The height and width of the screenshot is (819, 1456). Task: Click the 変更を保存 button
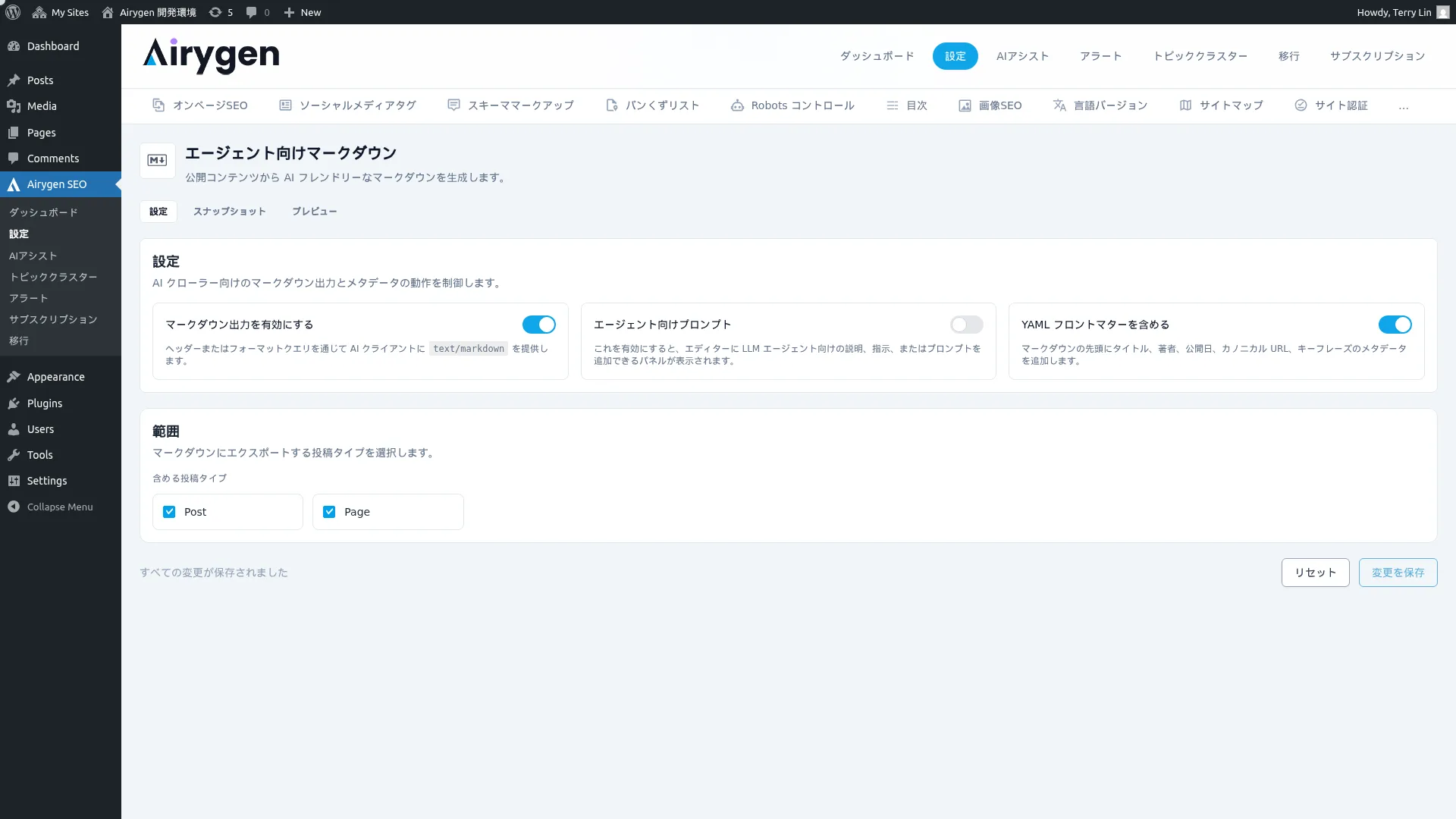[1398, 573]
